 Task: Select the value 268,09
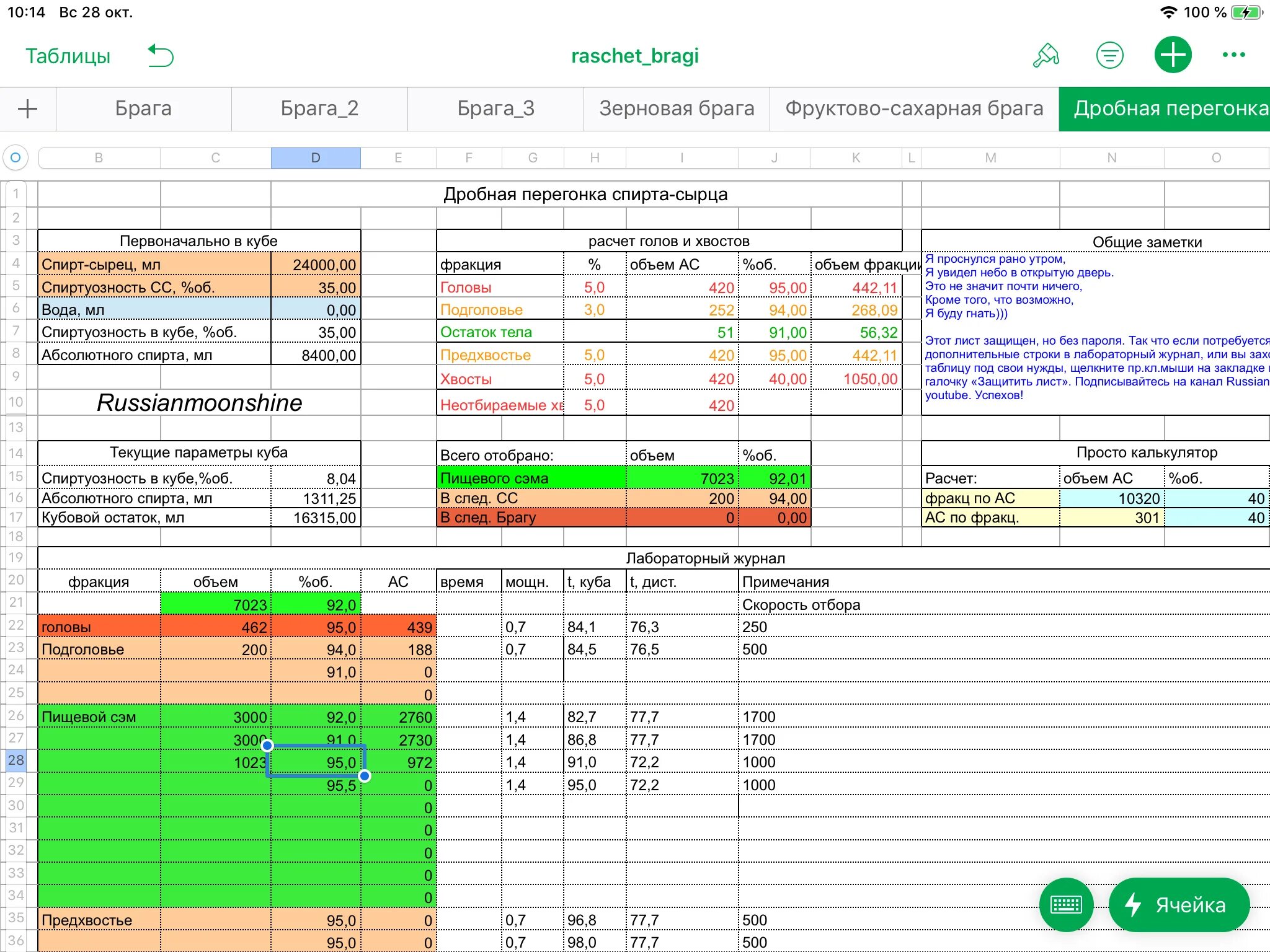tap(856, 309)
